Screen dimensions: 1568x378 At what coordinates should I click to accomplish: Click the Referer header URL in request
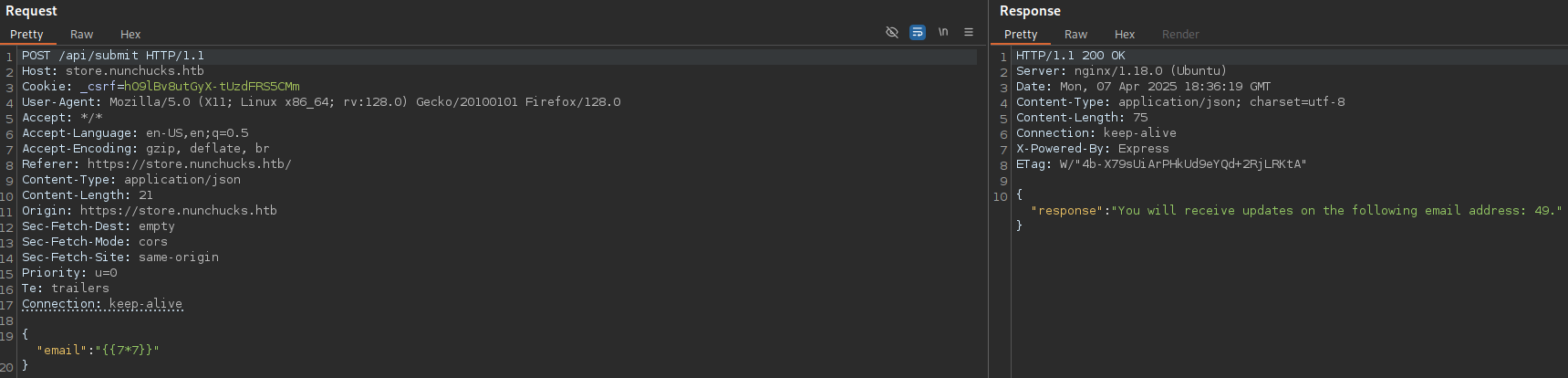(190, 164)
